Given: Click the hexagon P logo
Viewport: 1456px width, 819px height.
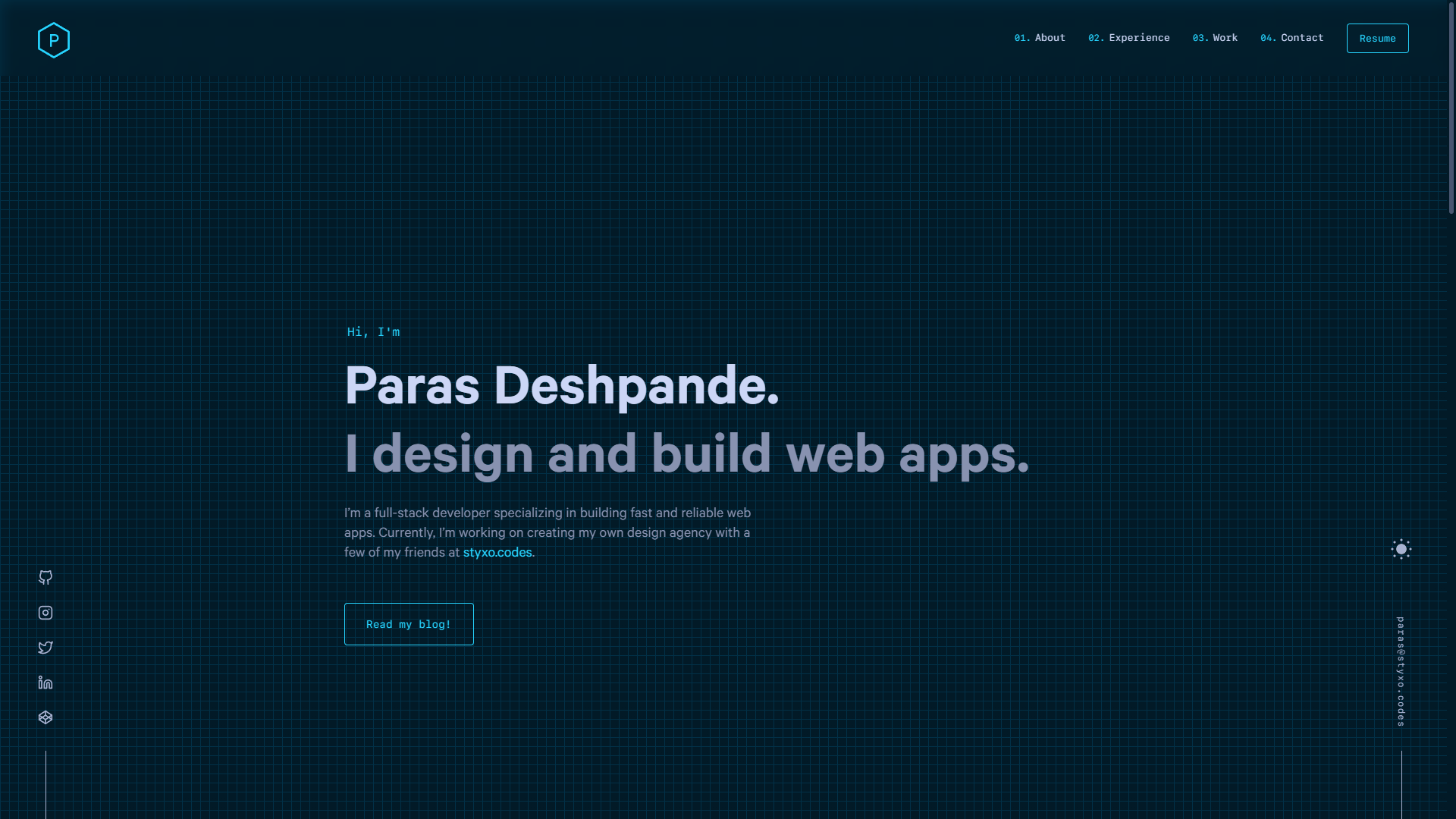Looking at the screenshot, I should click(54, 40).
